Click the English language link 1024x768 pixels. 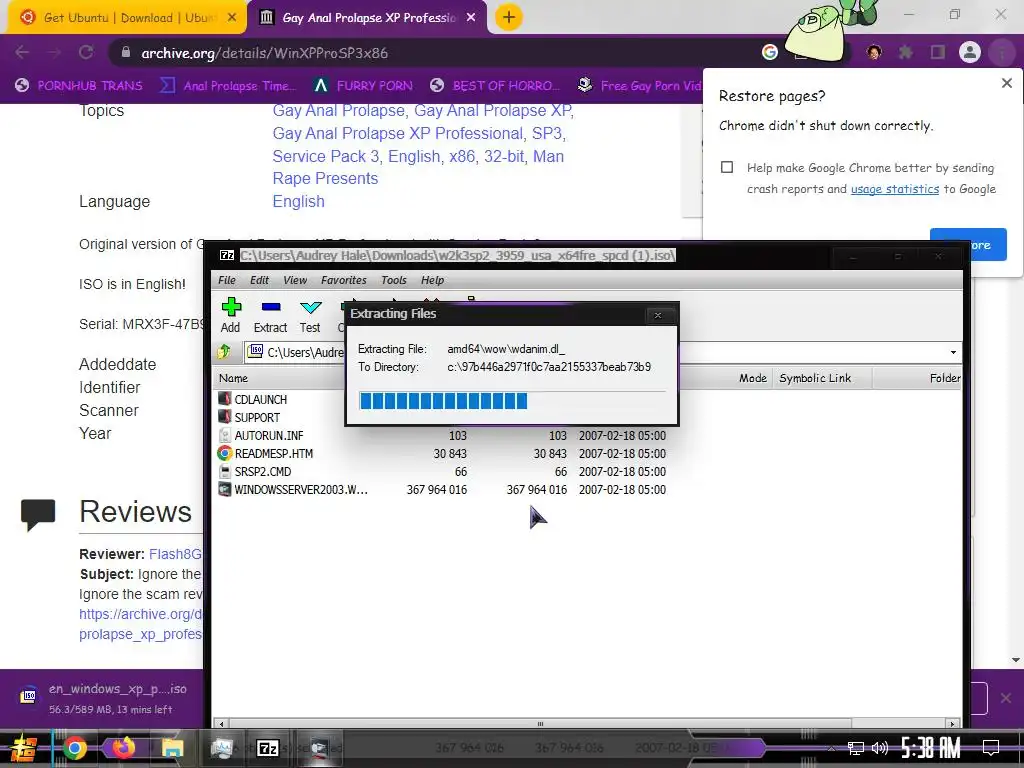pyautogui.click(x=298, y=201)
